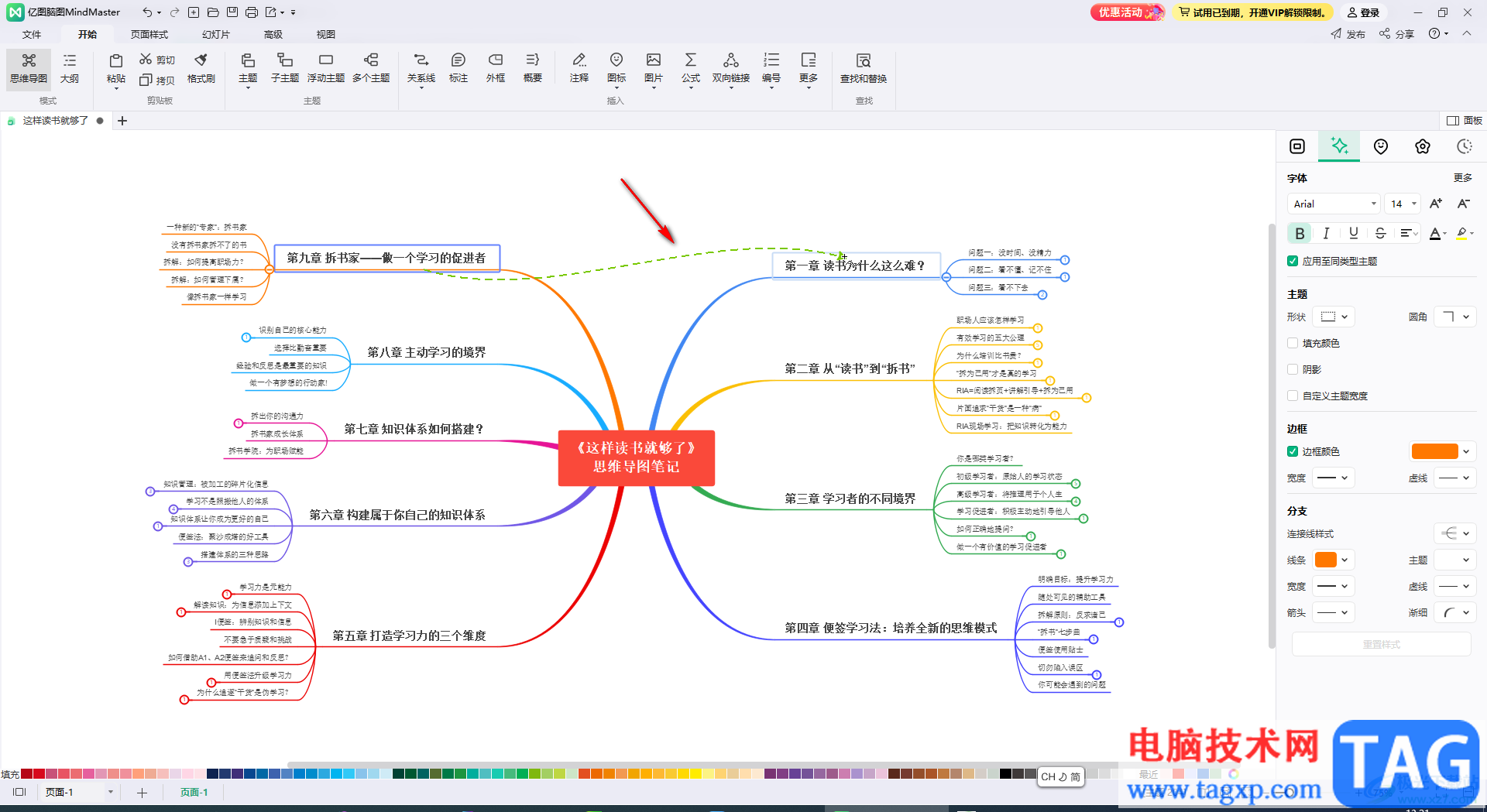Toggle the Panel button

pos(1465,121)
